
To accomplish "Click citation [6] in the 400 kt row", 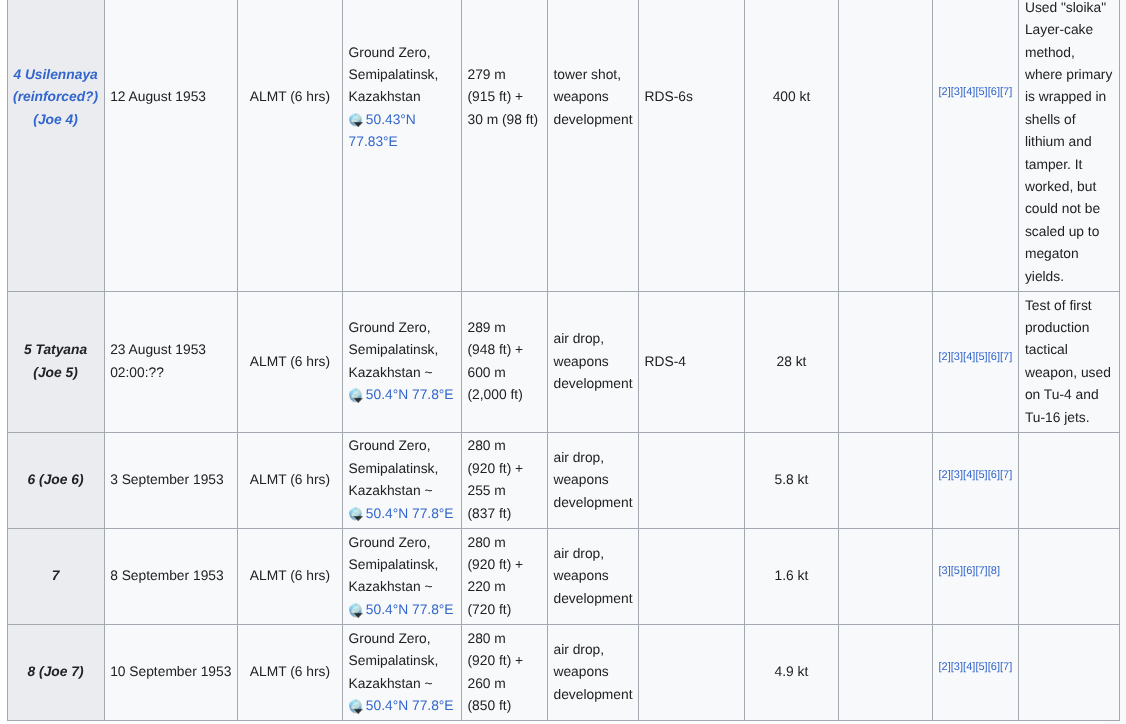I will click(x=993, y=92).
